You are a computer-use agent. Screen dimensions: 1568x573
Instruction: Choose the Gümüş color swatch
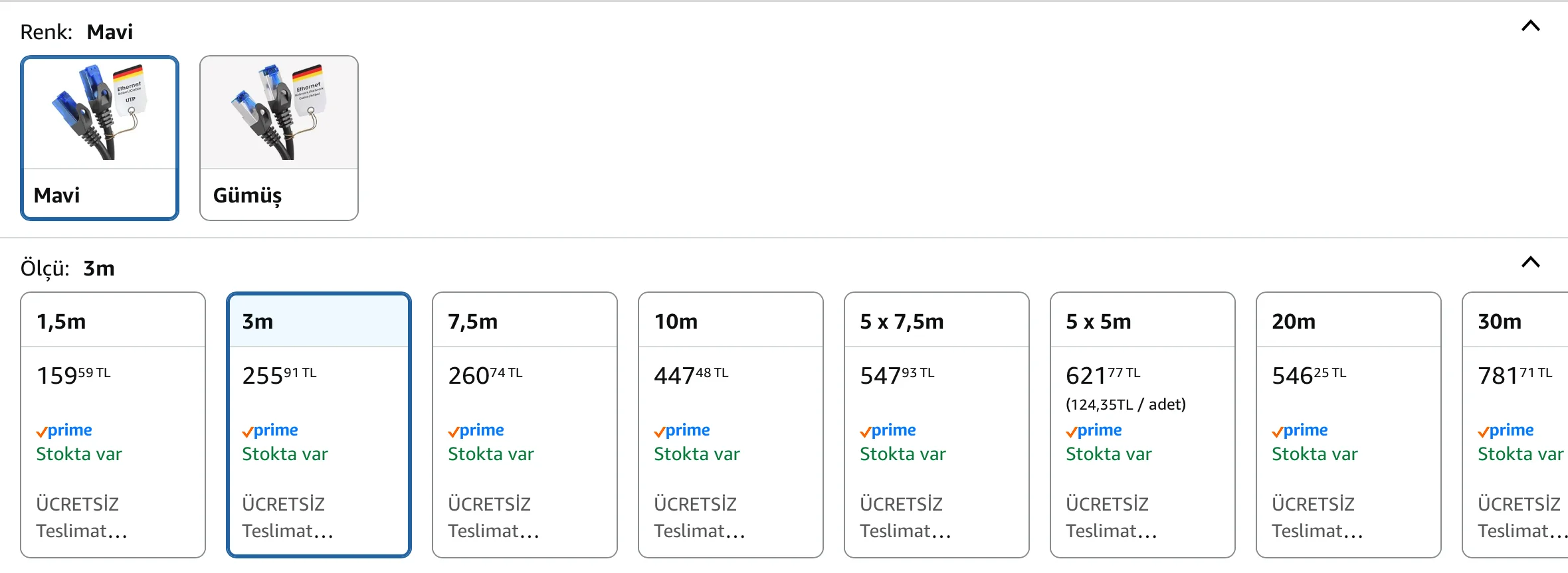coord(279,137)
